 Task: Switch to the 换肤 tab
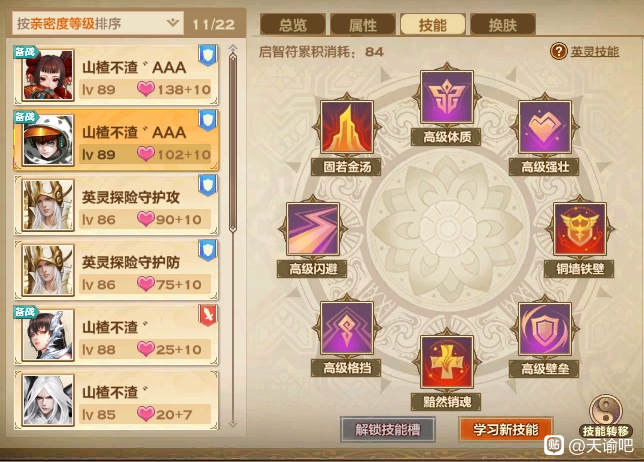(503, 25)
